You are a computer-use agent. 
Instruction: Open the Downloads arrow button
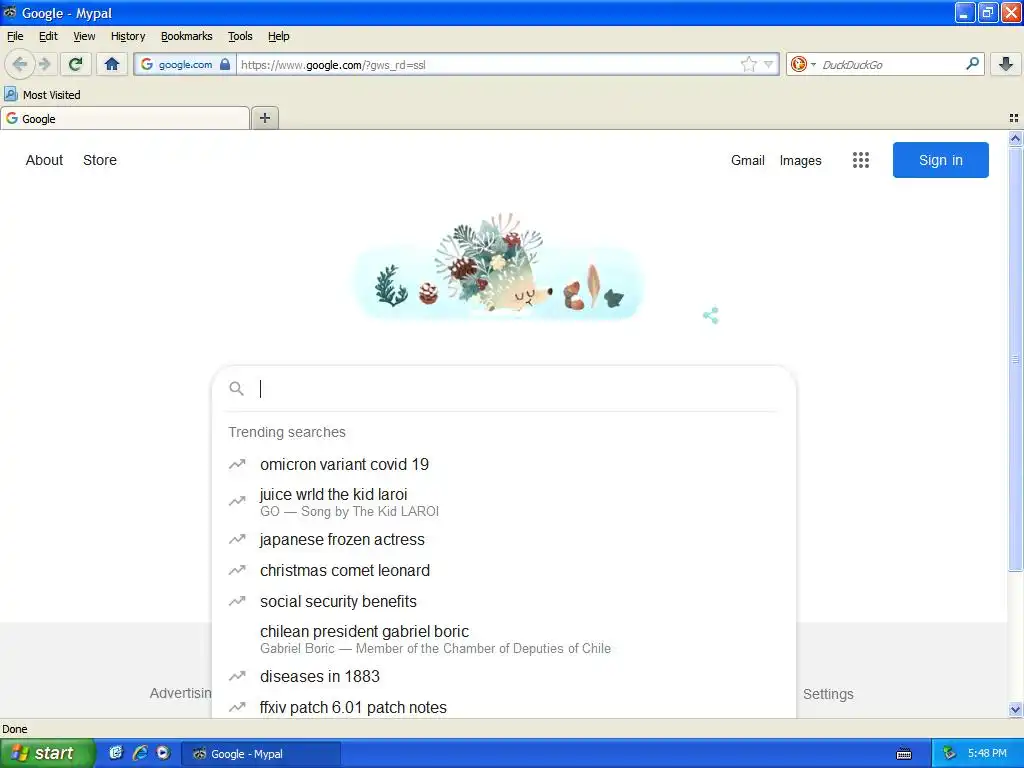(1006, 64)
